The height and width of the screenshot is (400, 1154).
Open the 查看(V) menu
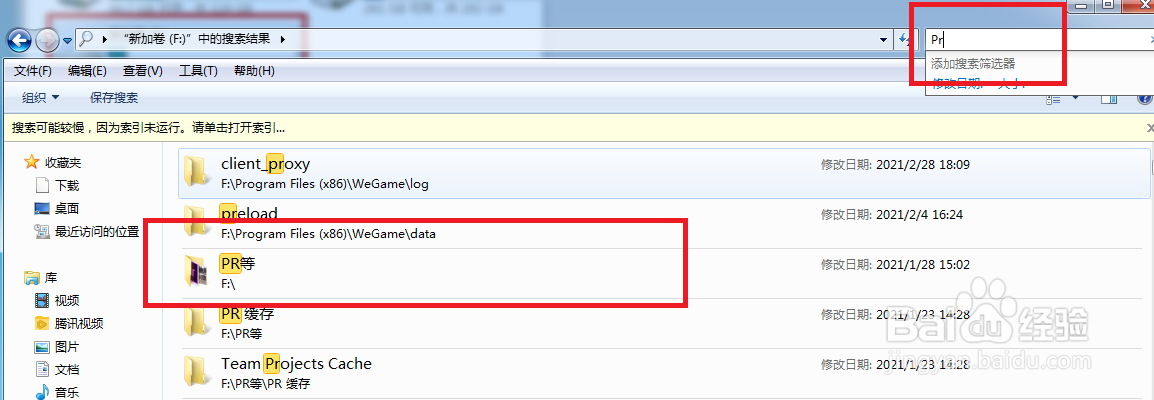143,71
